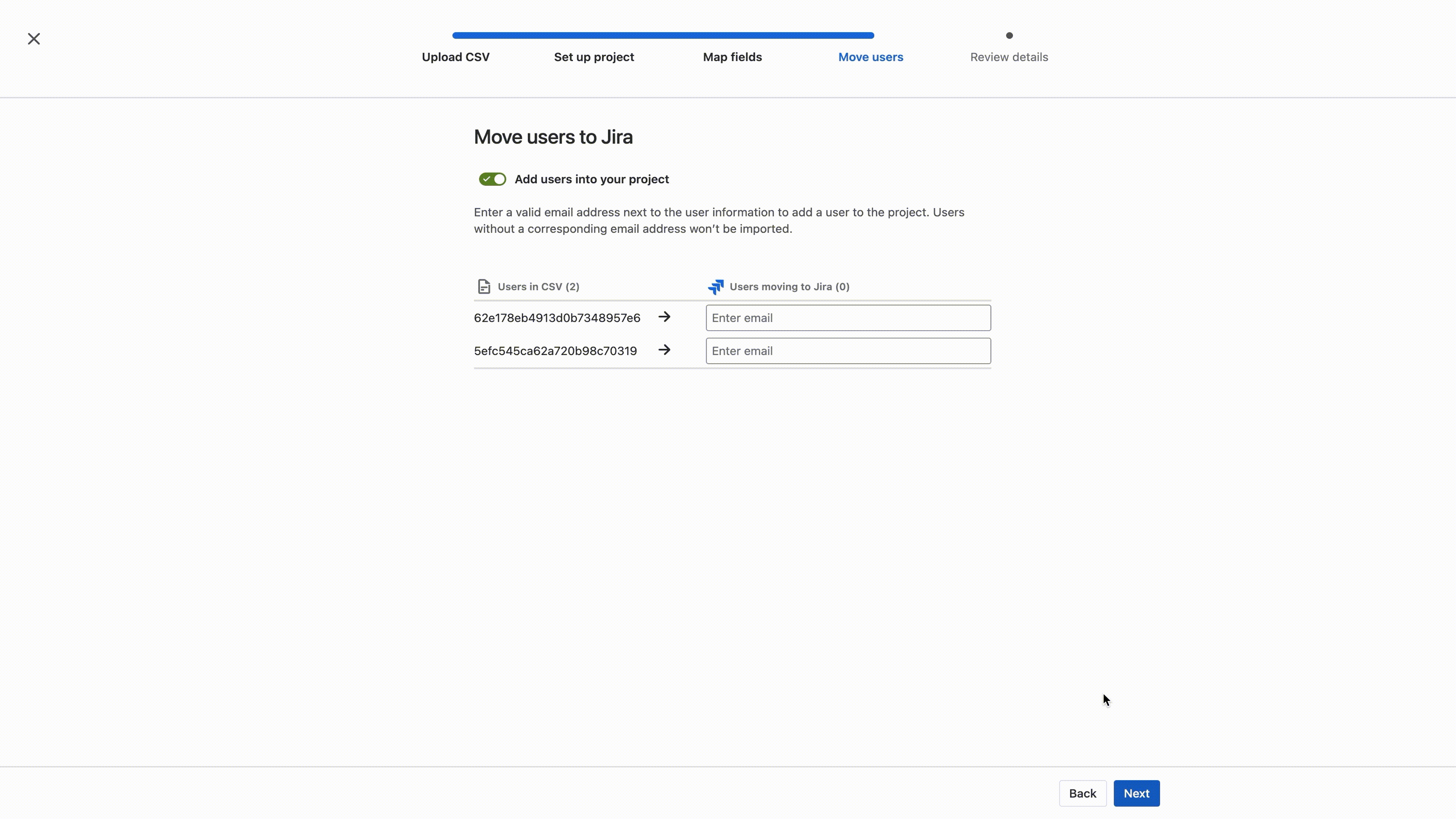Focus email field for user 62e178eb4913d0b7348957e6
This screenshot has height=819, width=1456.
click(x=848, y=318)
